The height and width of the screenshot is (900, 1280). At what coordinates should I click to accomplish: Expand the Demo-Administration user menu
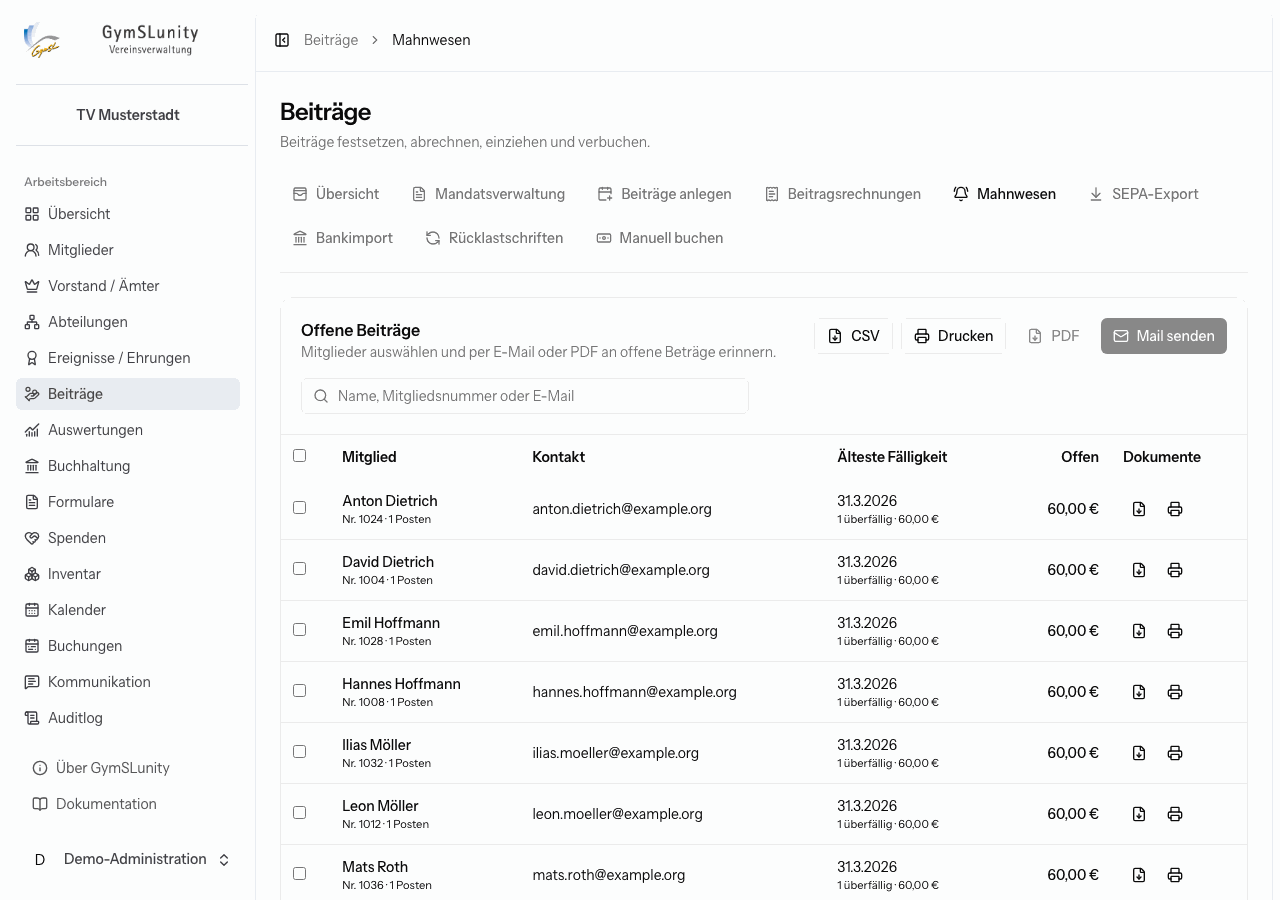pos(132,859)
